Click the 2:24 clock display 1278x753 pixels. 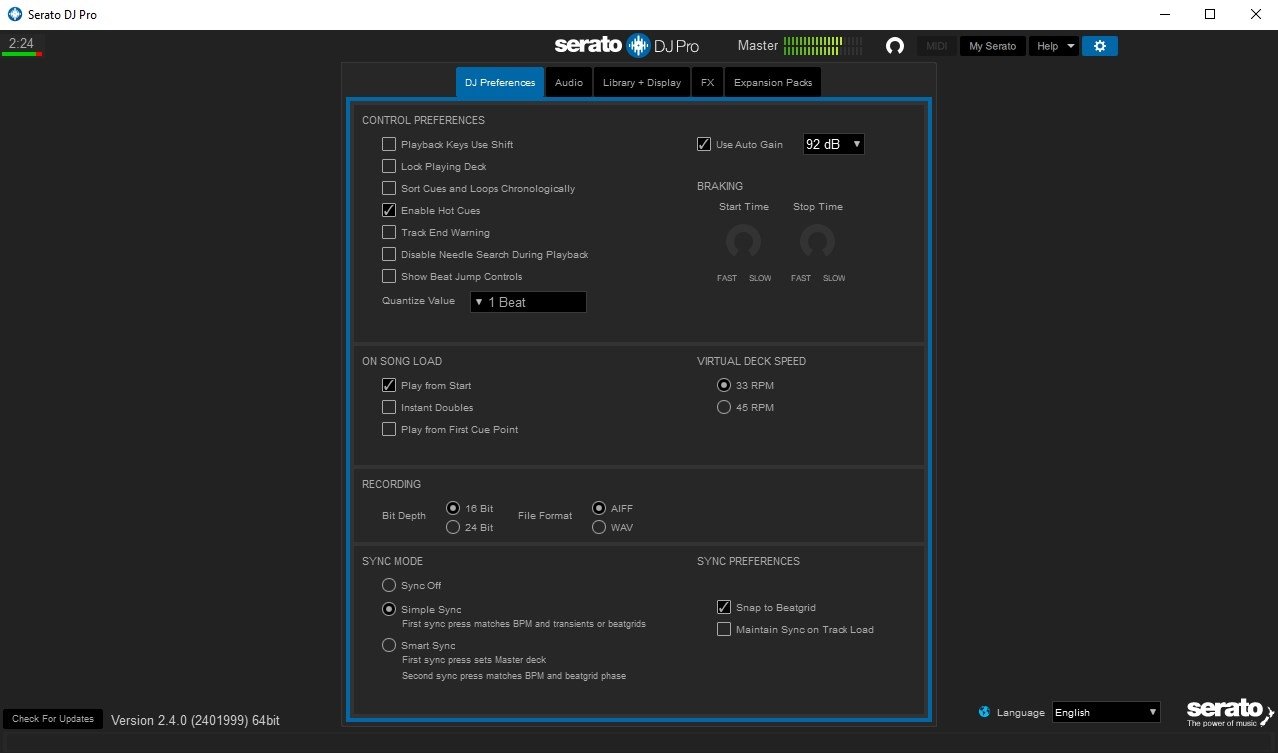pos(21,44)
